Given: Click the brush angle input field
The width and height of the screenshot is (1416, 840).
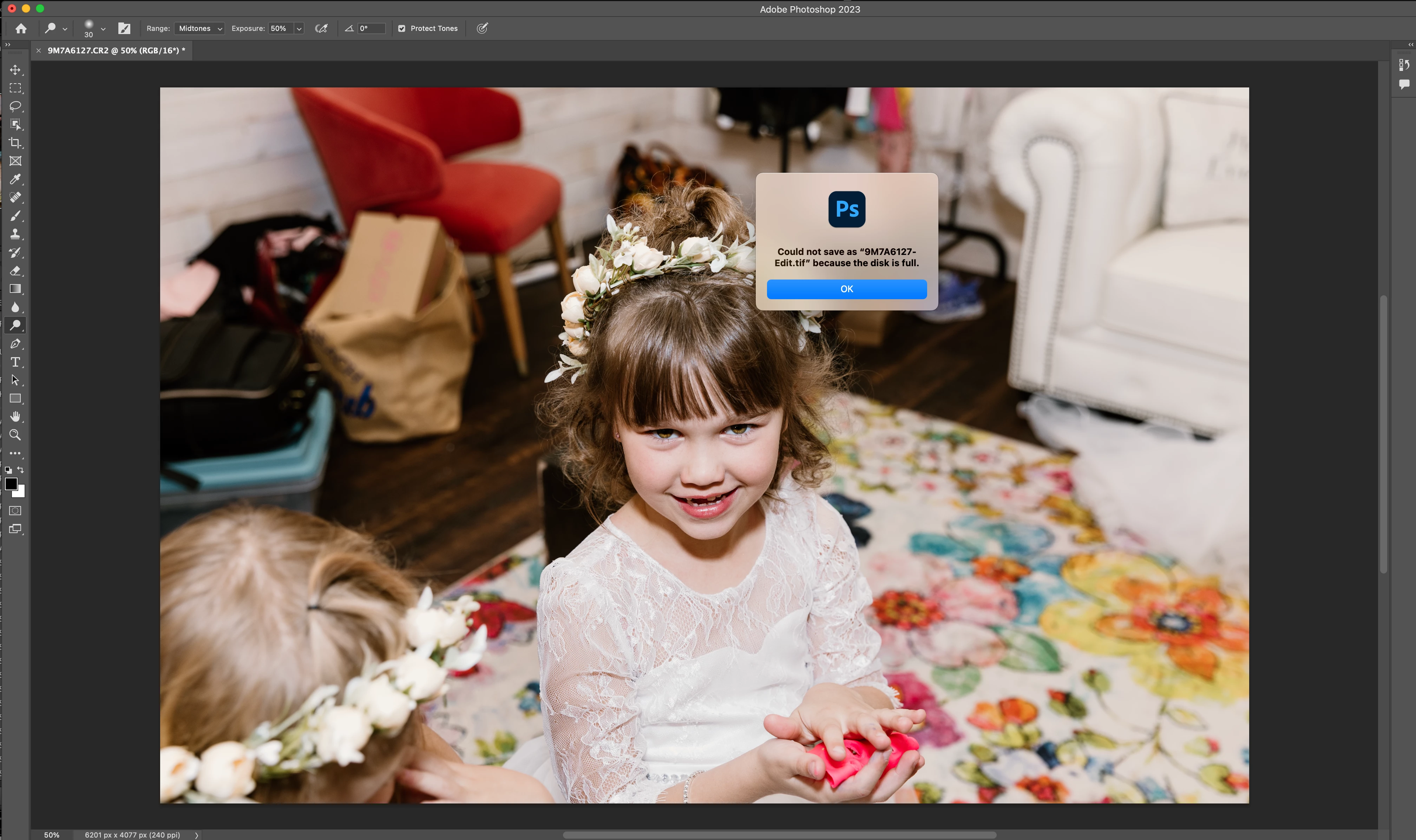Looking at the screenshot, I should [x=371, y=28].
